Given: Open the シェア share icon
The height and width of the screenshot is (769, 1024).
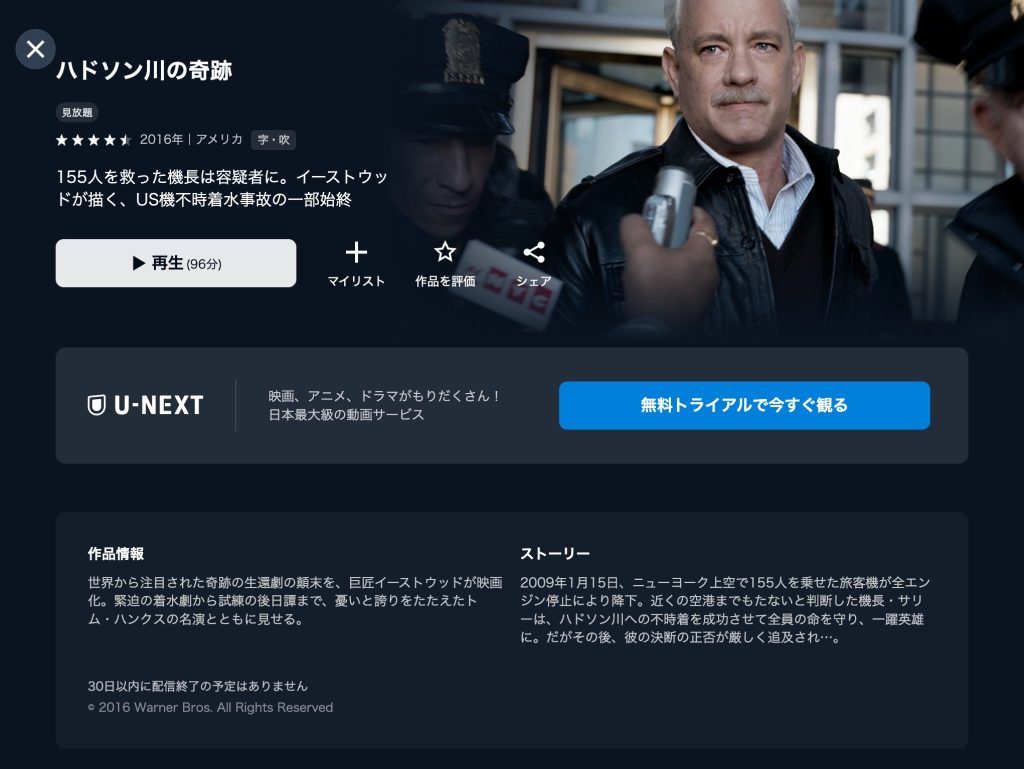Looking at the screenshot, I should [534, 252].
